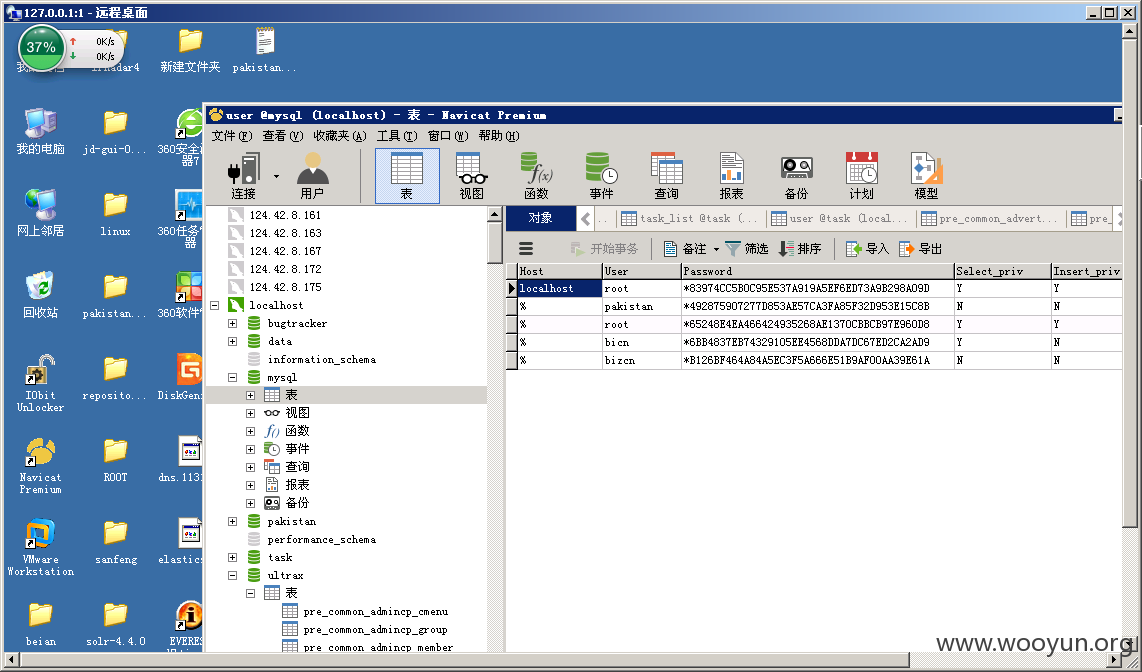The width and height of the screenshot is (1142, 672).
Task: Open the 查看 menu
Action: pos(283,135)
